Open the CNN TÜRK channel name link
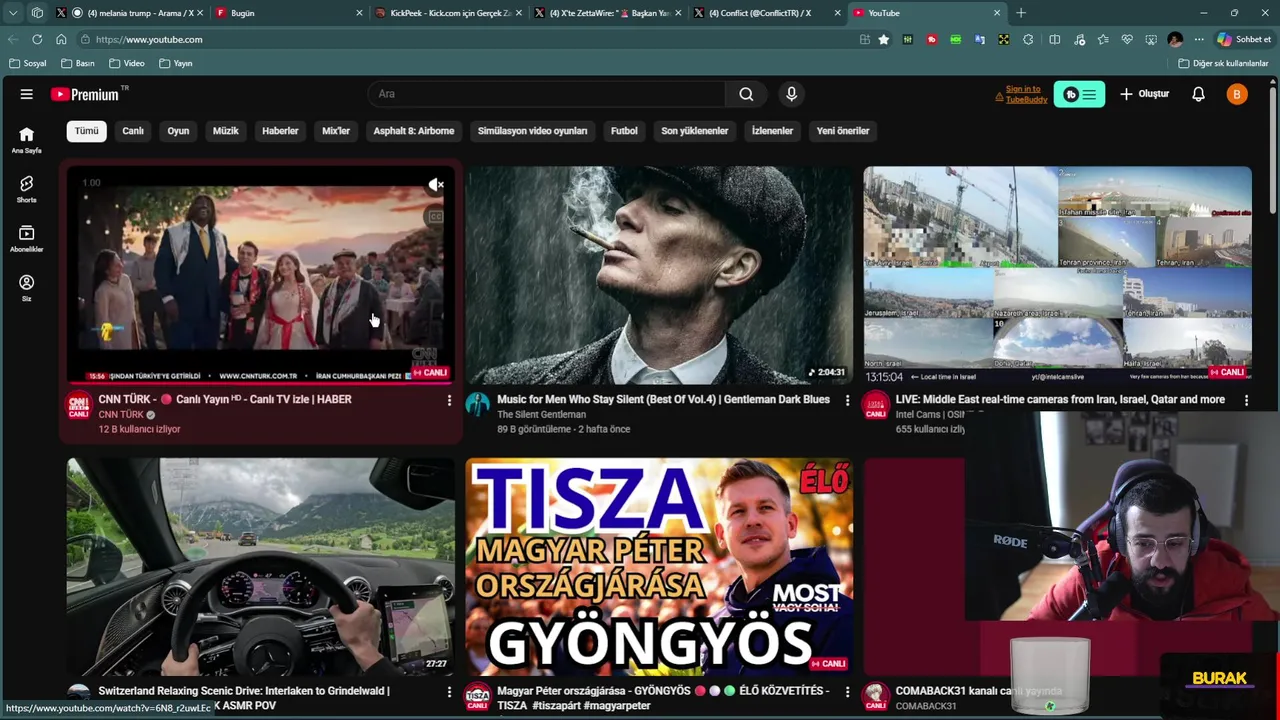Viewport: 1280px width, 720px height. (x=121, y=415)
